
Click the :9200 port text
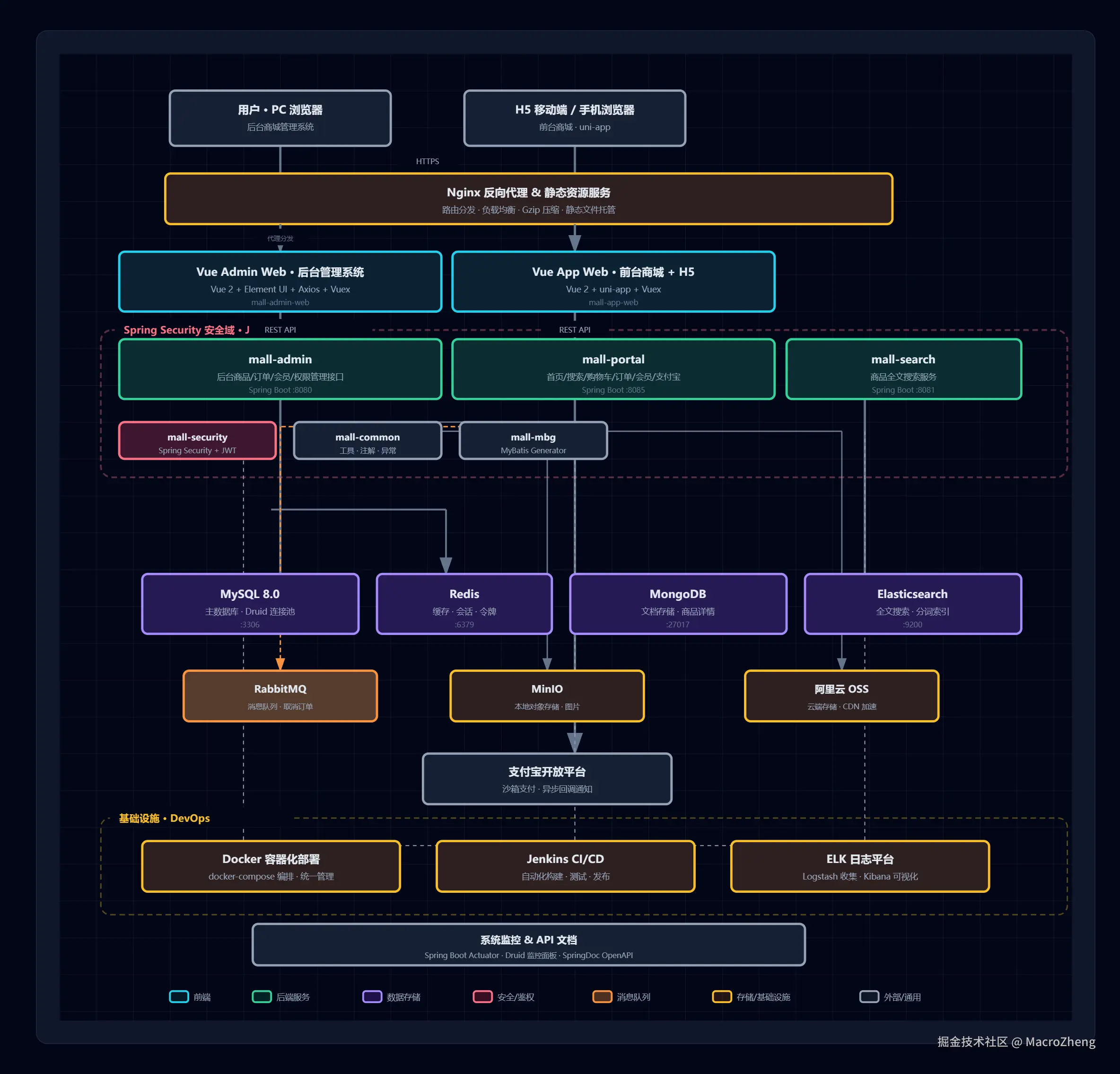pyautogui.click(x=912, y=625)
